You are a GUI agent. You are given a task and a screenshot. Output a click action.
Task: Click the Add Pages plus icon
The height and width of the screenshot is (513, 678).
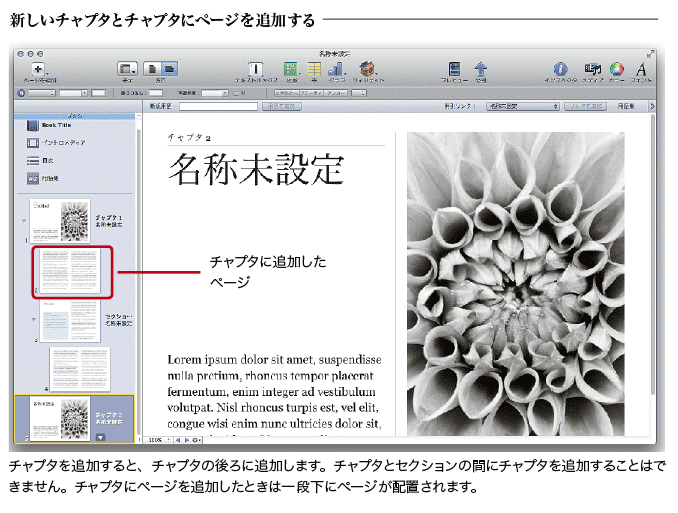point(38,69)
